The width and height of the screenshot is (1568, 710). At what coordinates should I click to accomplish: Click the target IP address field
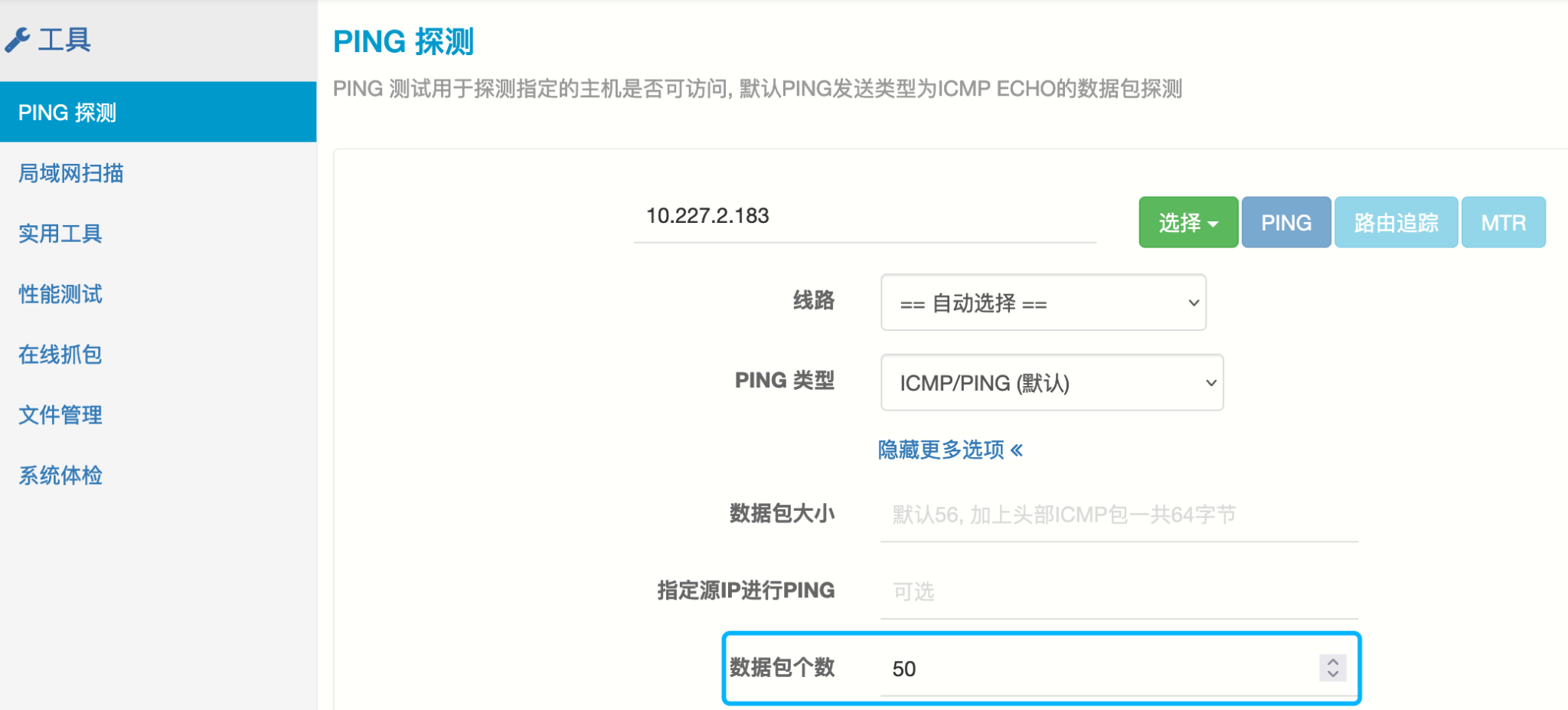[864, 217]
